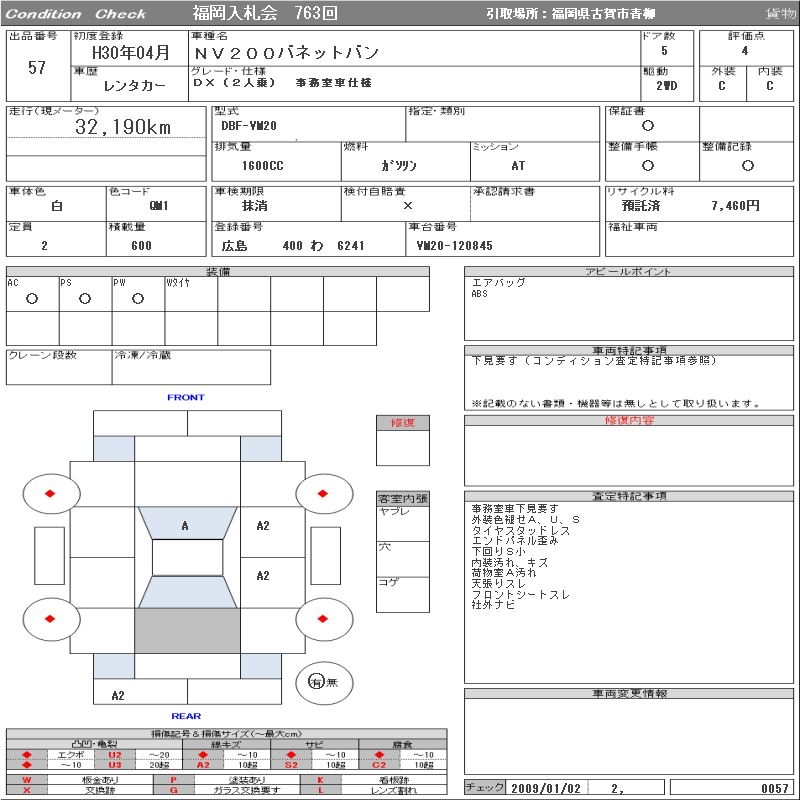Screen dimensions: 800x800
Task: Click the 客室内張 ヤブレ cell
Action: [403, 524]
